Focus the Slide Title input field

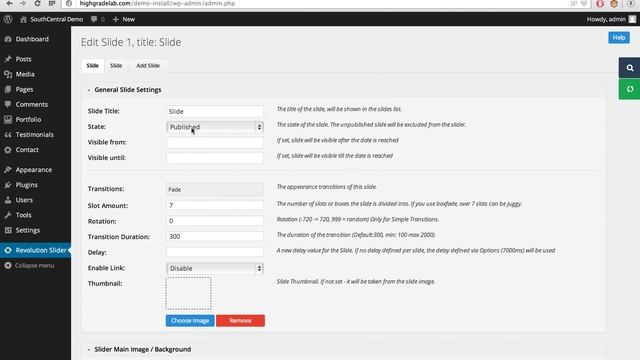tap(215, 111)
